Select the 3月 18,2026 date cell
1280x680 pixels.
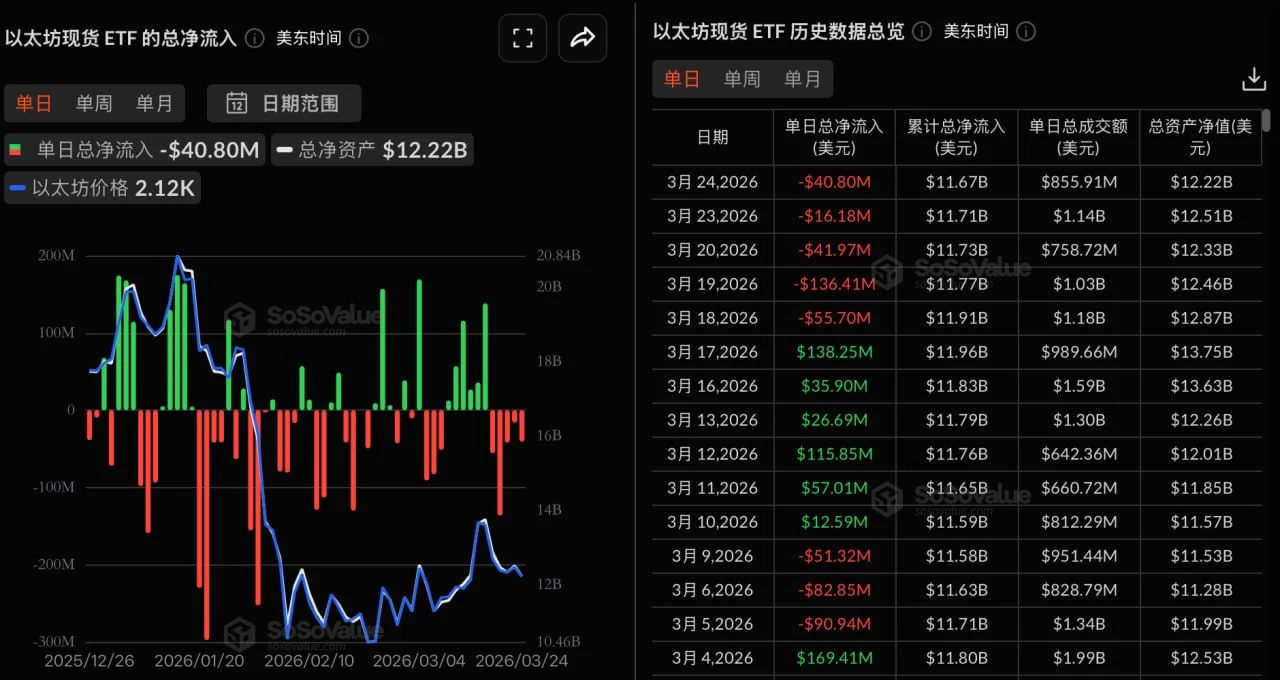point(712,318)
